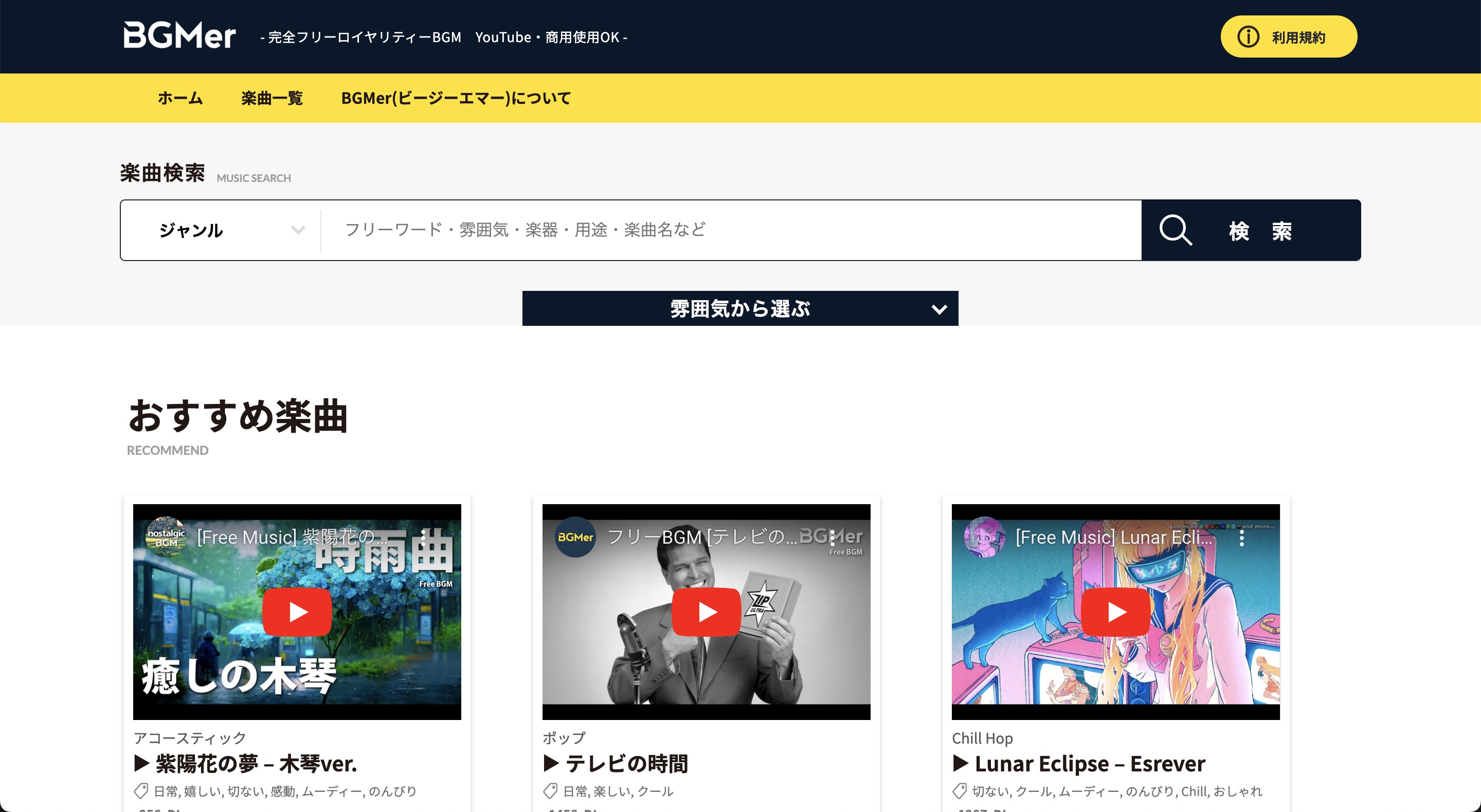Screen dimensions: 1481x812
Task: Click channel avatar on Lunar Eclipse video
Action: tap(984, 538)
